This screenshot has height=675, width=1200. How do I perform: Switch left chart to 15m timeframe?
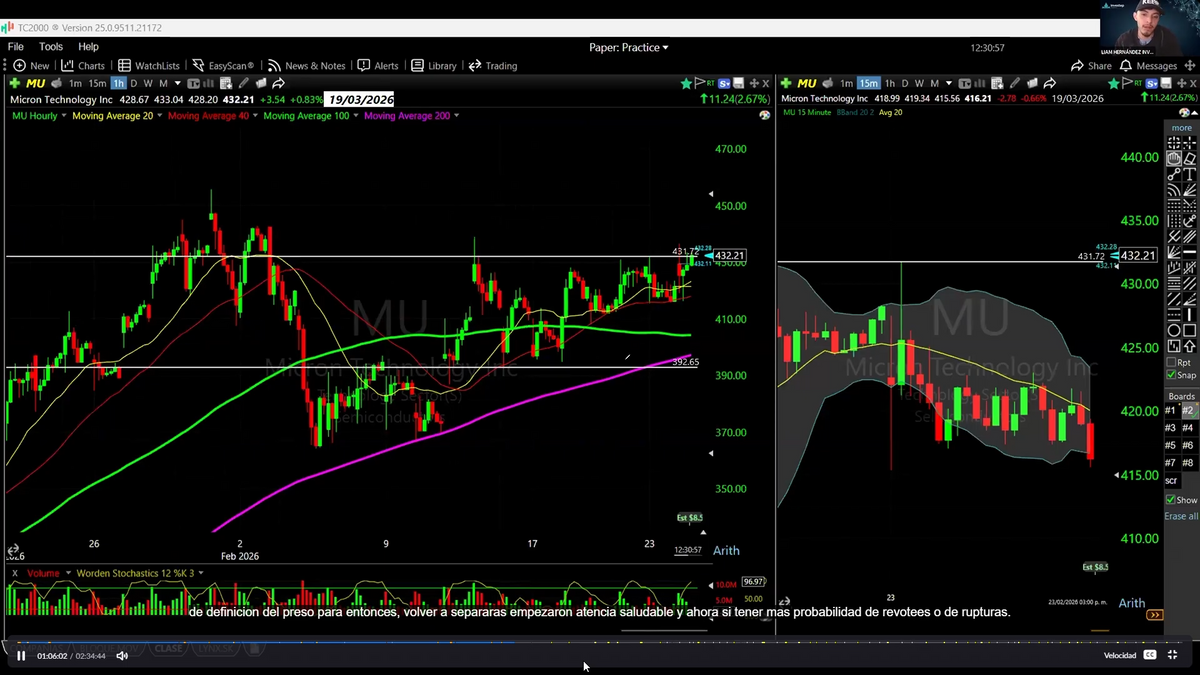[97, 83]
